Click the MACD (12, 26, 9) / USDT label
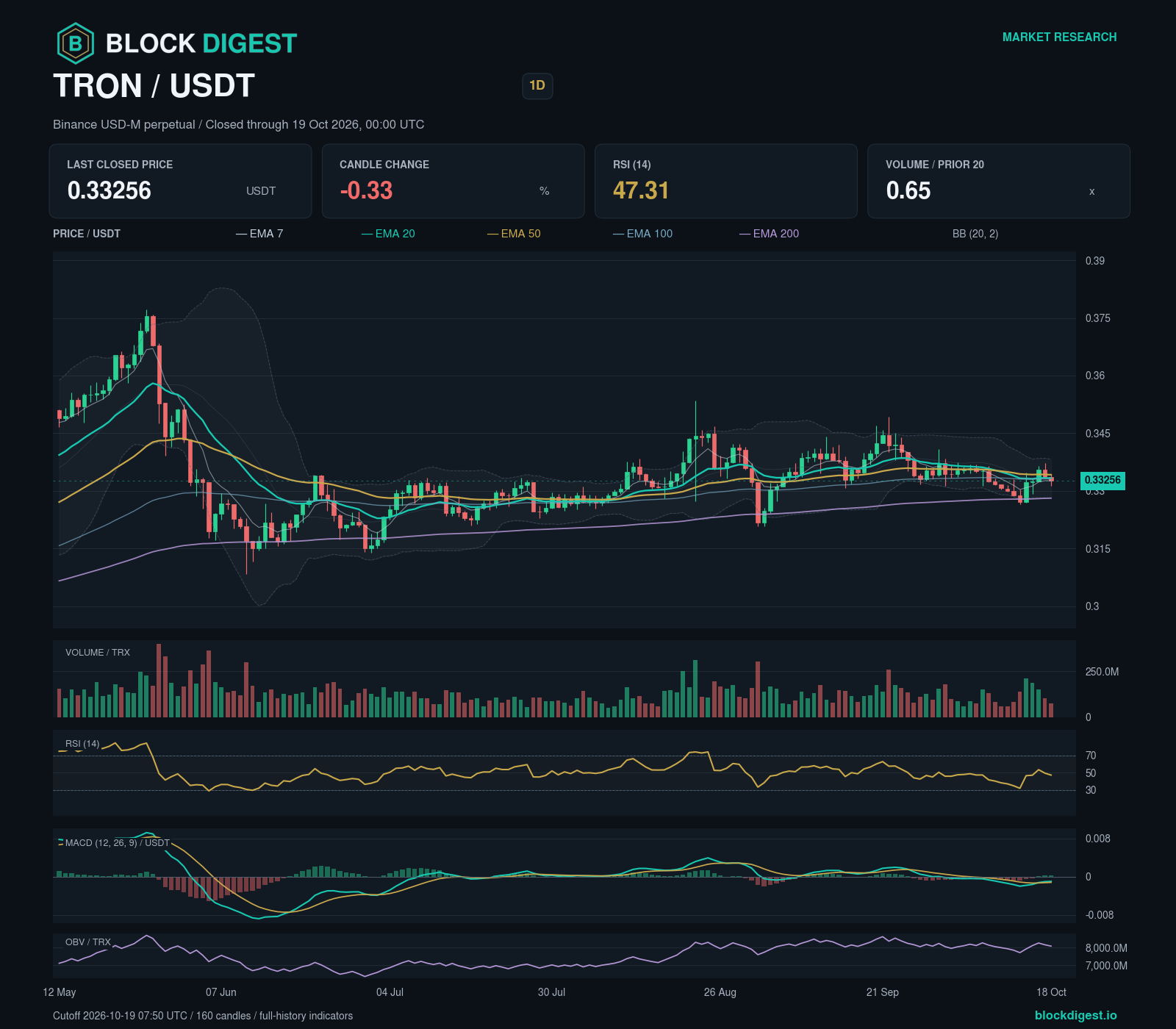 pyautogui.click(x=118, y=843)
